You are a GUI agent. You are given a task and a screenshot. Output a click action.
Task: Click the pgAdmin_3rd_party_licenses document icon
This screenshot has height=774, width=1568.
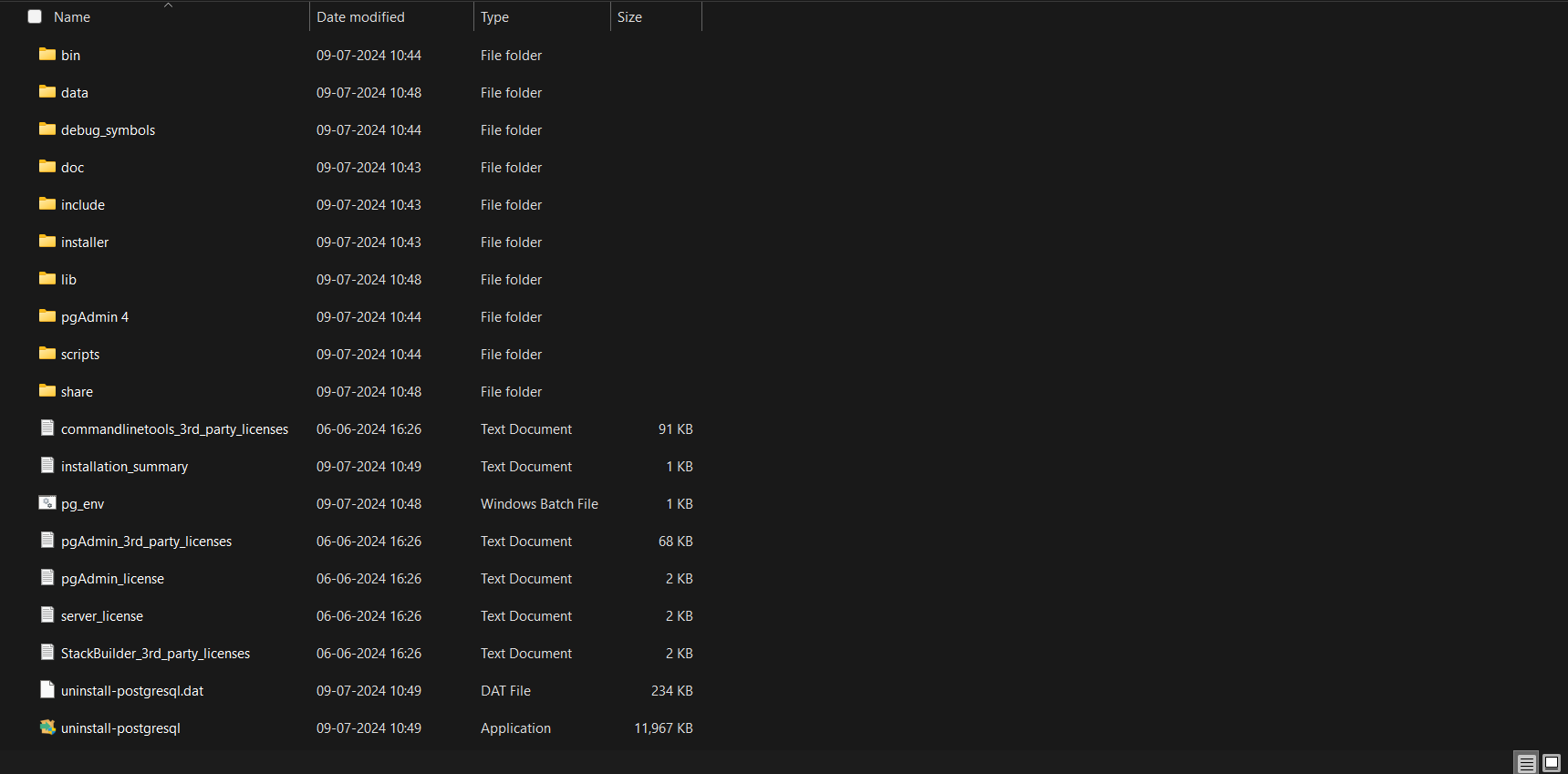(47, 540)
